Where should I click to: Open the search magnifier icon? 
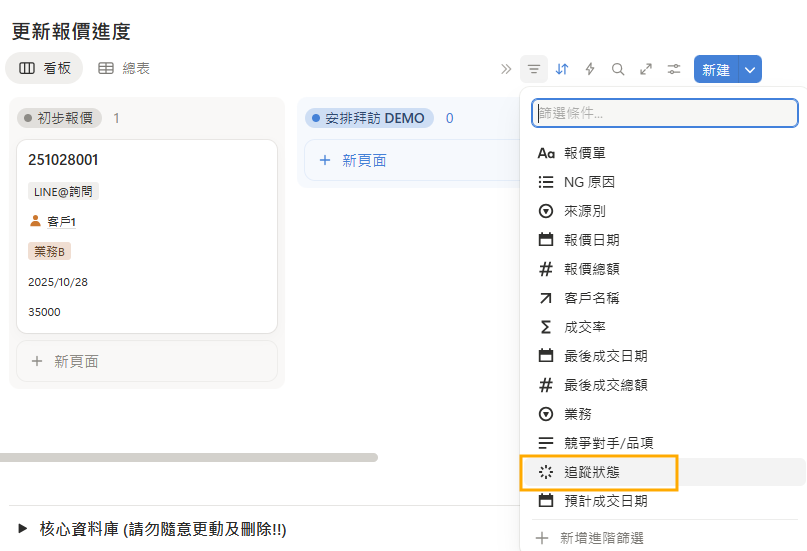click(x=618, y=69)
